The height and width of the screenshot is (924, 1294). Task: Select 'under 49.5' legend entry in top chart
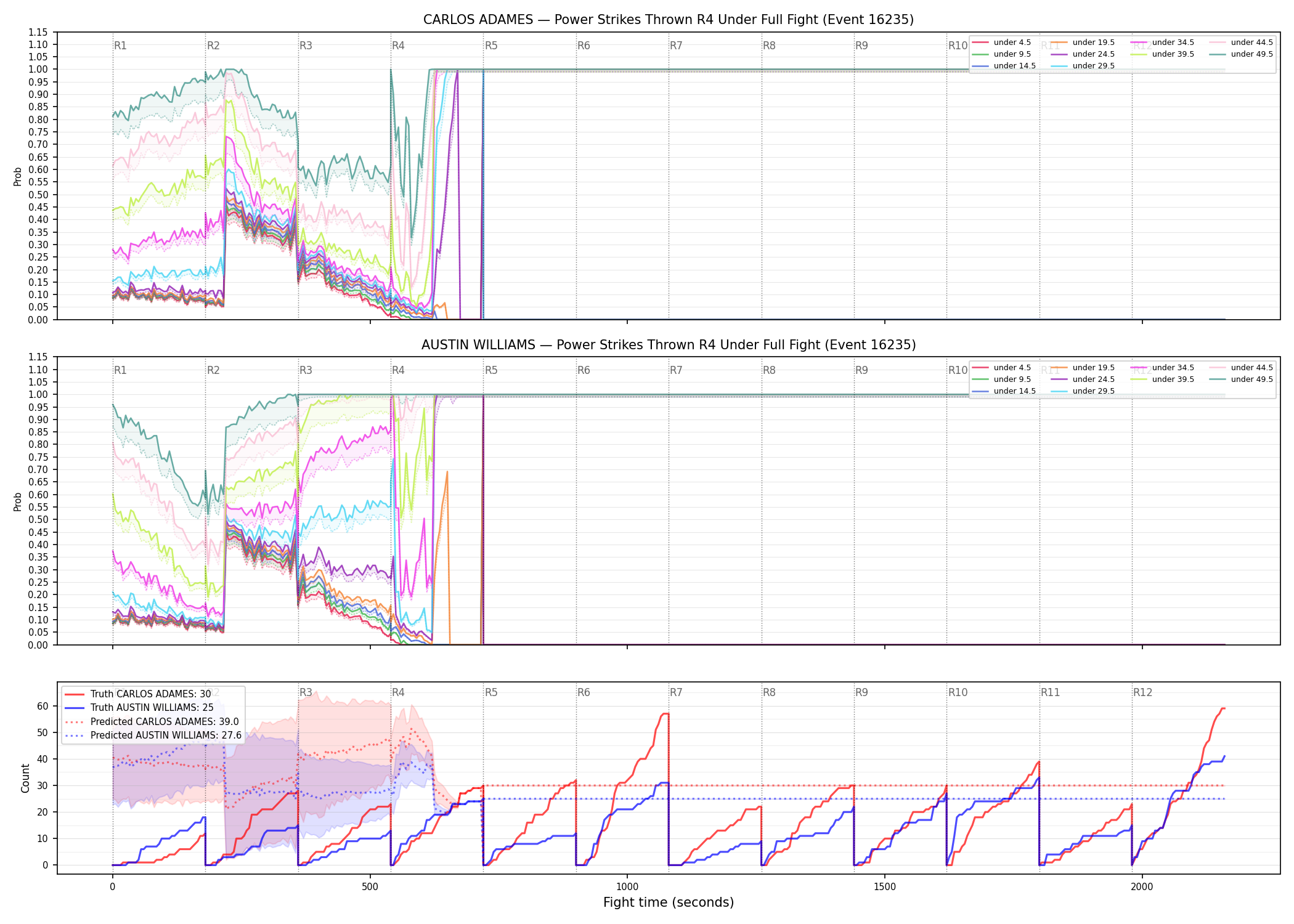(1241, 54)
